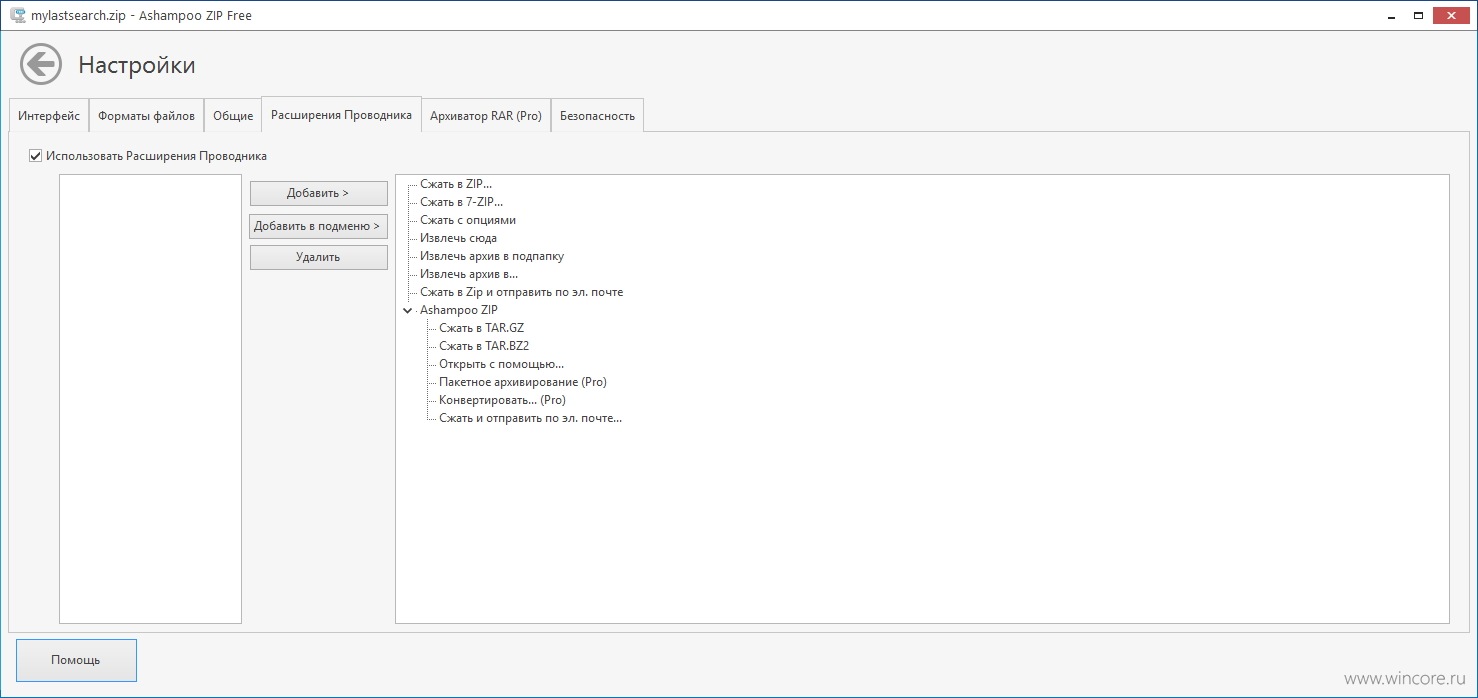Click the Ashampoo ZIP title bar app icon

point(17,15)
